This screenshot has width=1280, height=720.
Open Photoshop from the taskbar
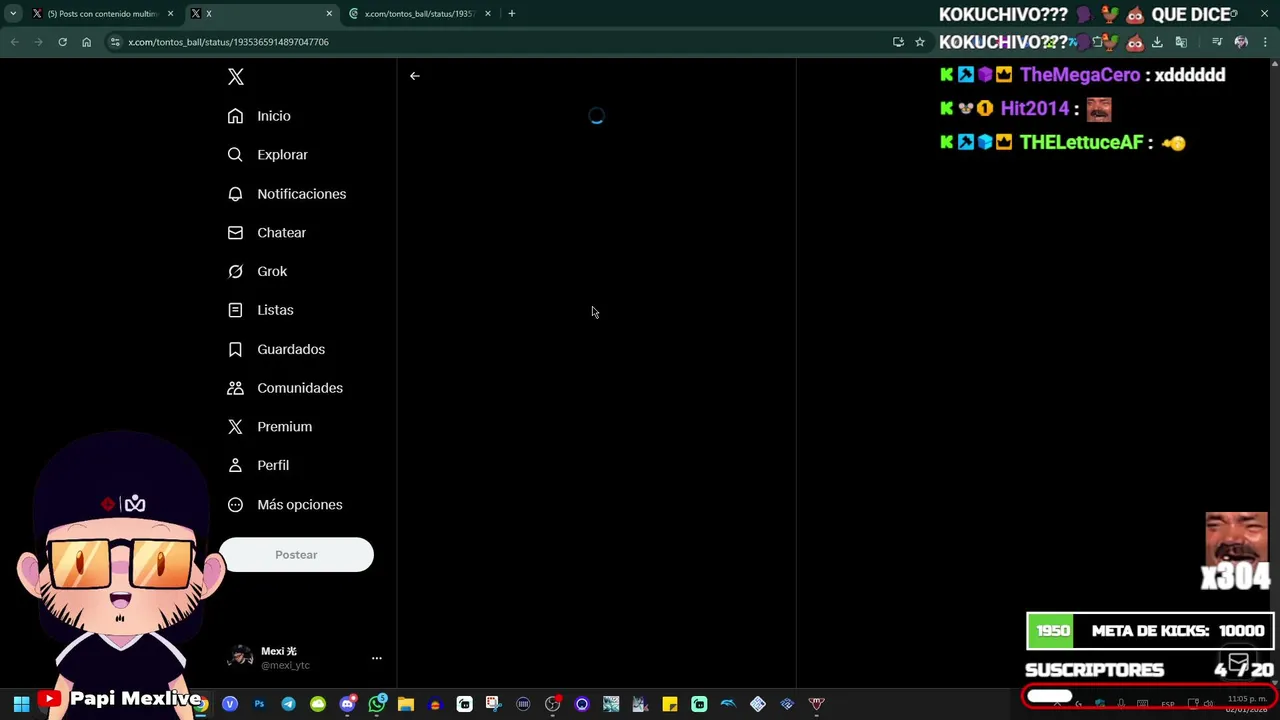(259, 704)
